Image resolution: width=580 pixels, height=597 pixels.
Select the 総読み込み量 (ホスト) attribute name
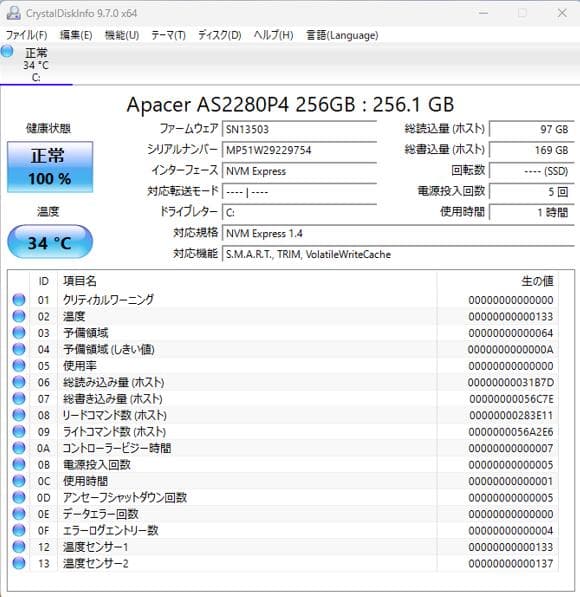coord(113,382)
